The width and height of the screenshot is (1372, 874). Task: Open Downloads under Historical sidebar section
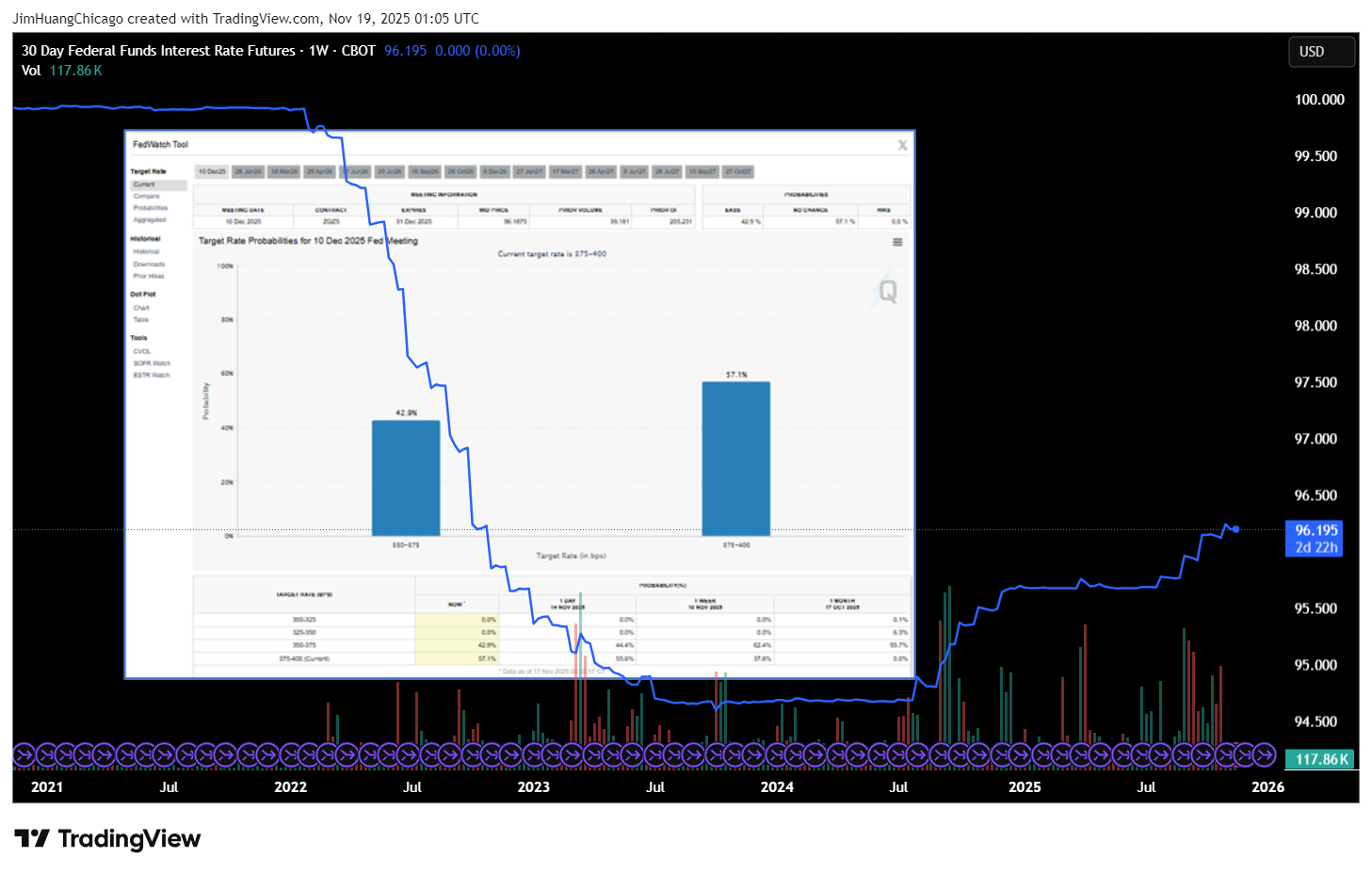tap(149, 265)
